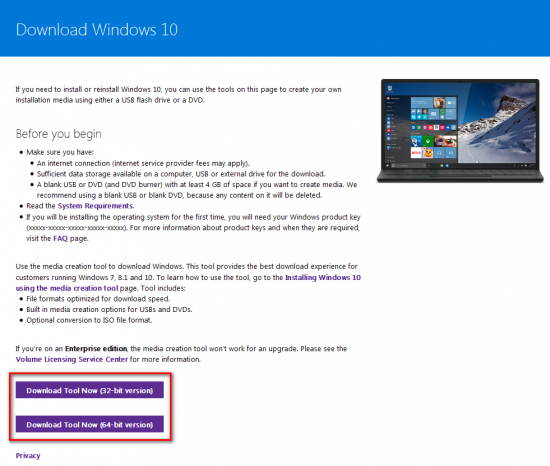The height and width of the screenshot is (466, 550).
Task: Open the Privacy link
Action: click(x=28, y=455)
